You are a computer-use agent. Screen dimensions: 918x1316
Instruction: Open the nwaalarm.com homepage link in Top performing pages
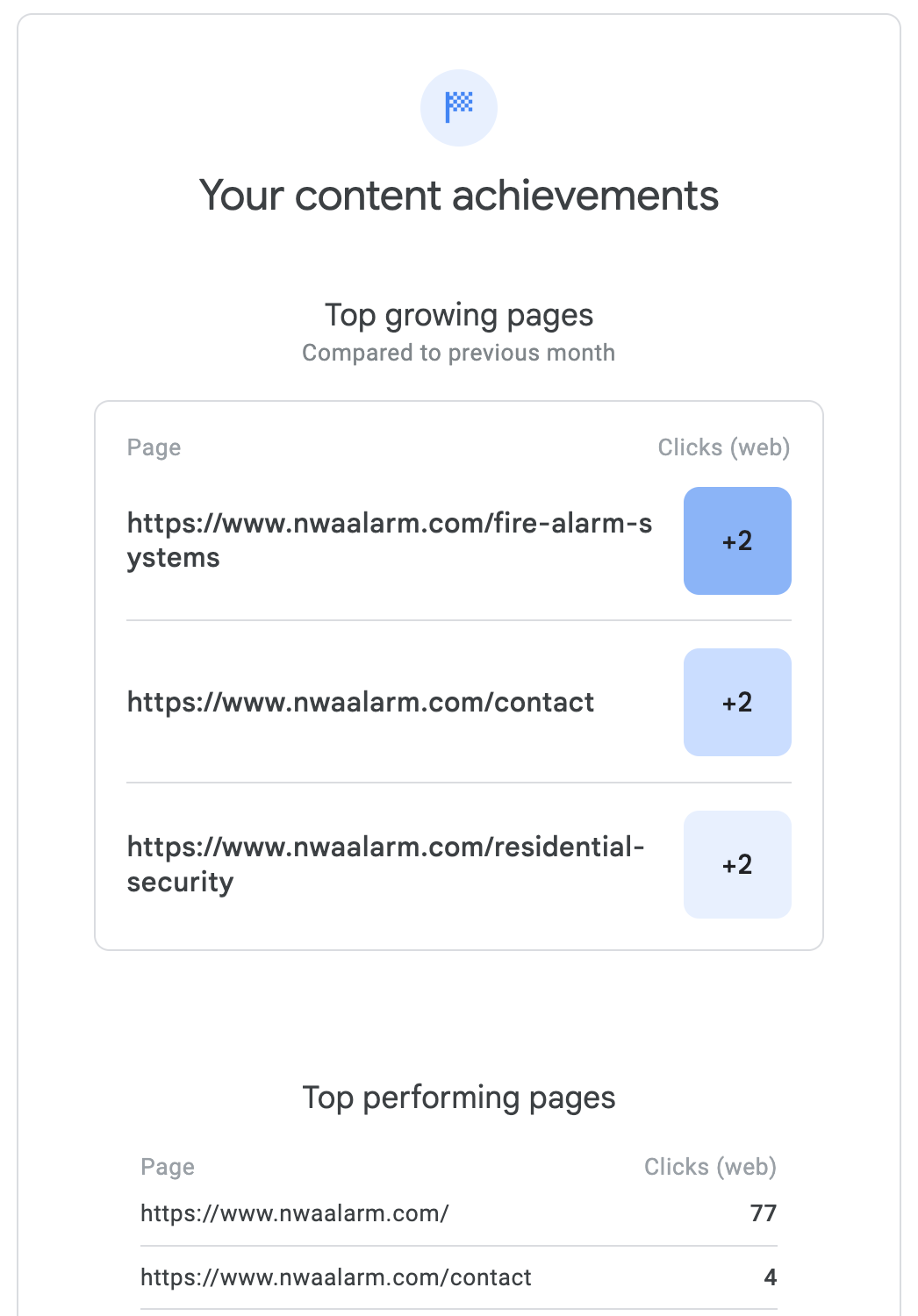coord(294,1213)
